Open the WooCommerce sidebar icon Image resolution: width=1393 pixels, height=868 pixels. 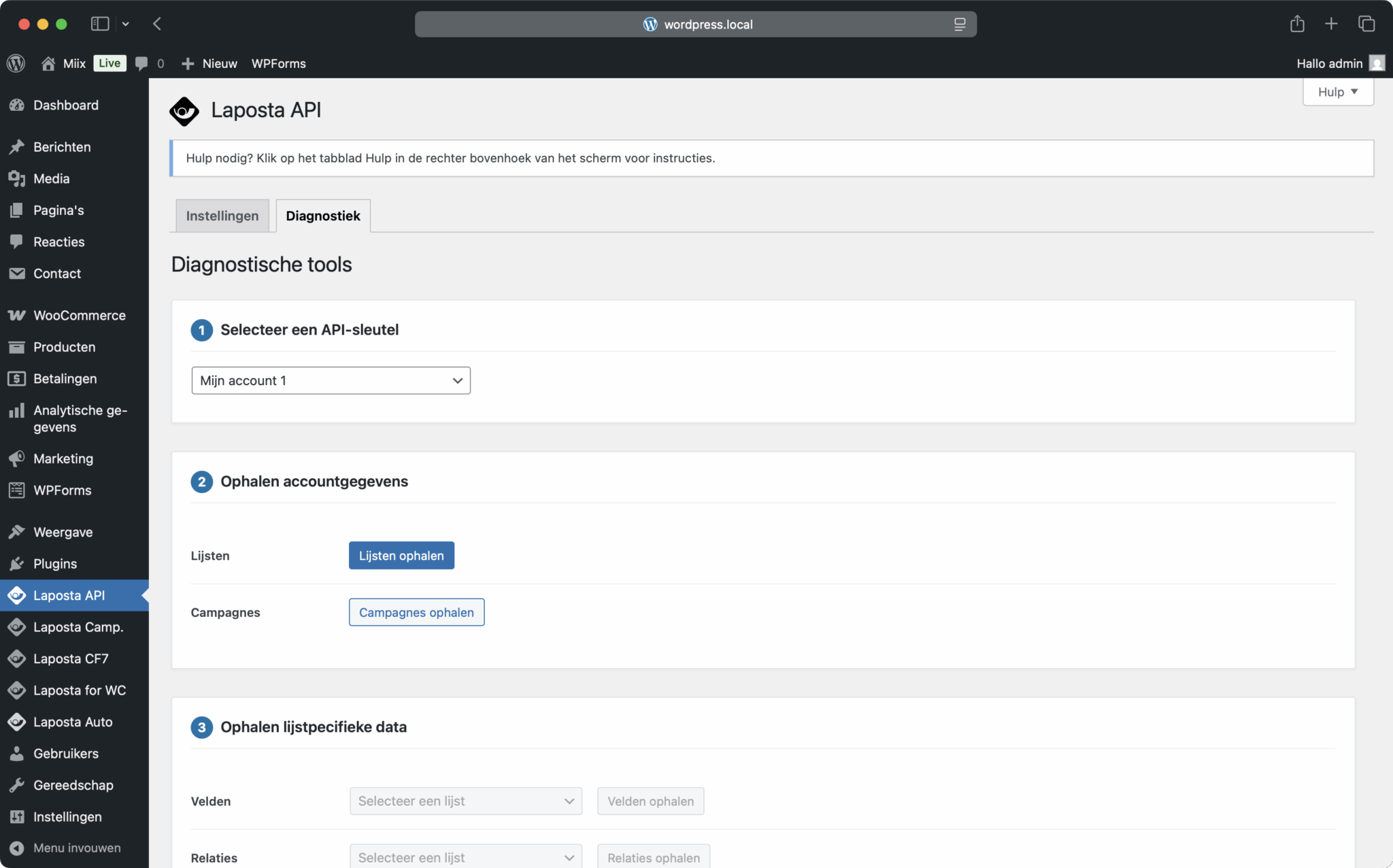pos(16,315)
